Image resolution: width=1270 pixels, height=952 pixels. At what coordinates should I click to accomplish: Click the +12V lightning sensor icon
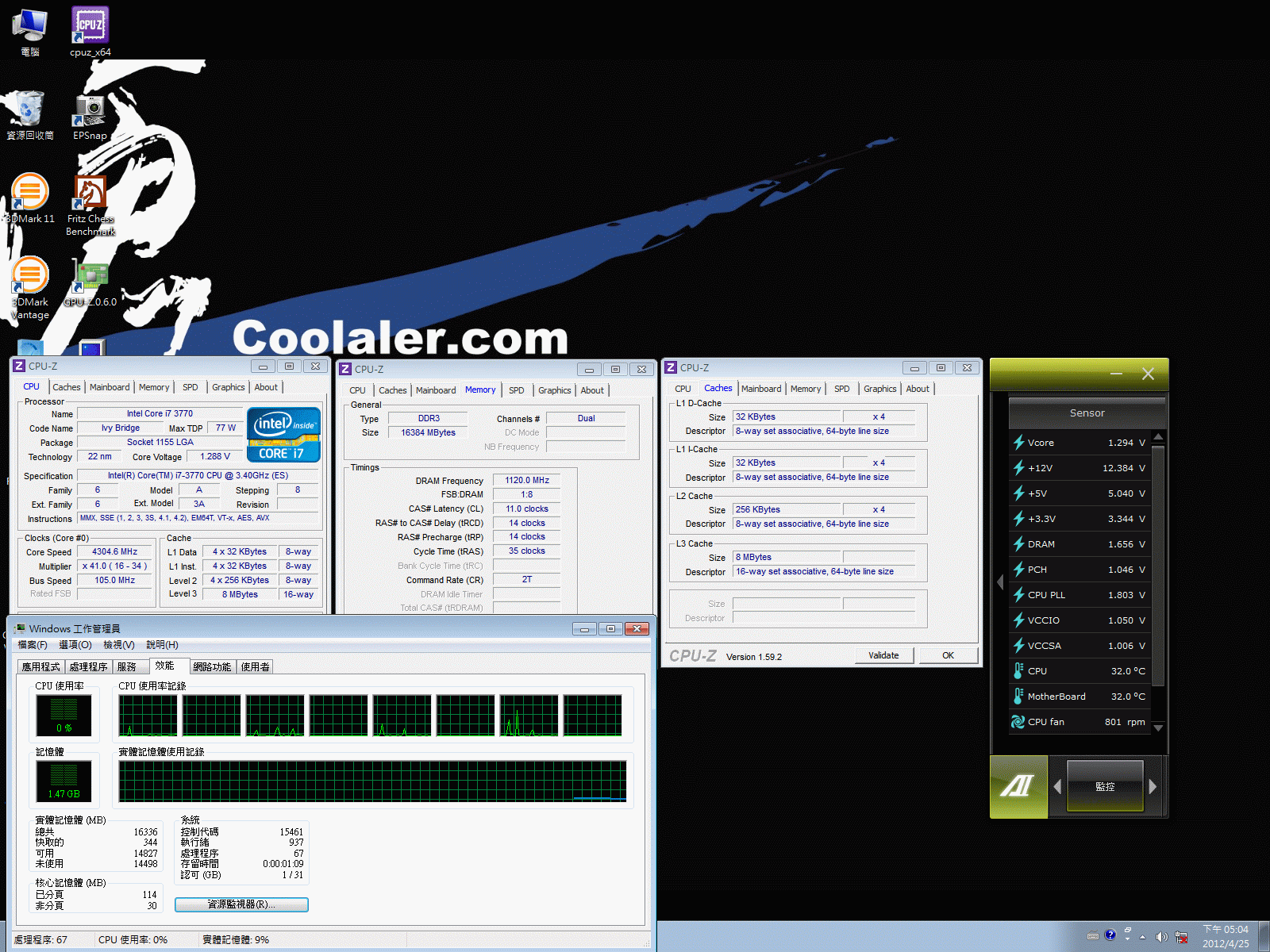pos(1018,468)
